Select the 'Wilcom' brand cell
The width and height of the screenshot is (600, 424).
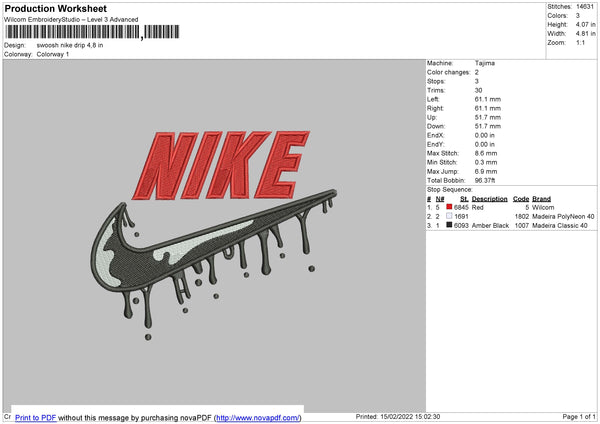(543, 207)
